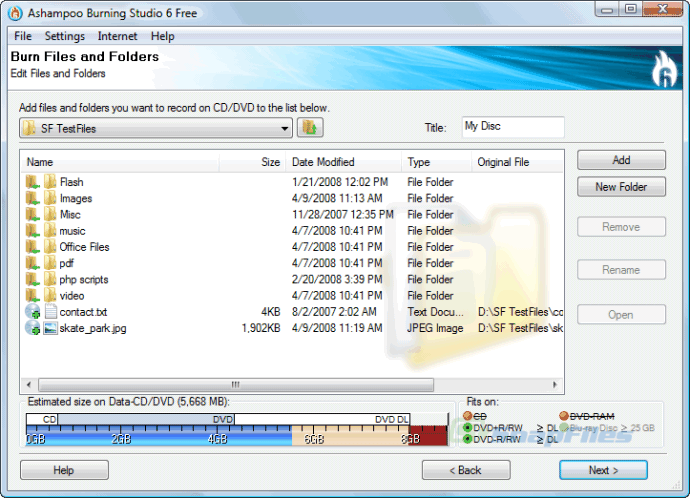Screen dimensions: 690x498
Task: Click the < Back button
Action: 466,470
